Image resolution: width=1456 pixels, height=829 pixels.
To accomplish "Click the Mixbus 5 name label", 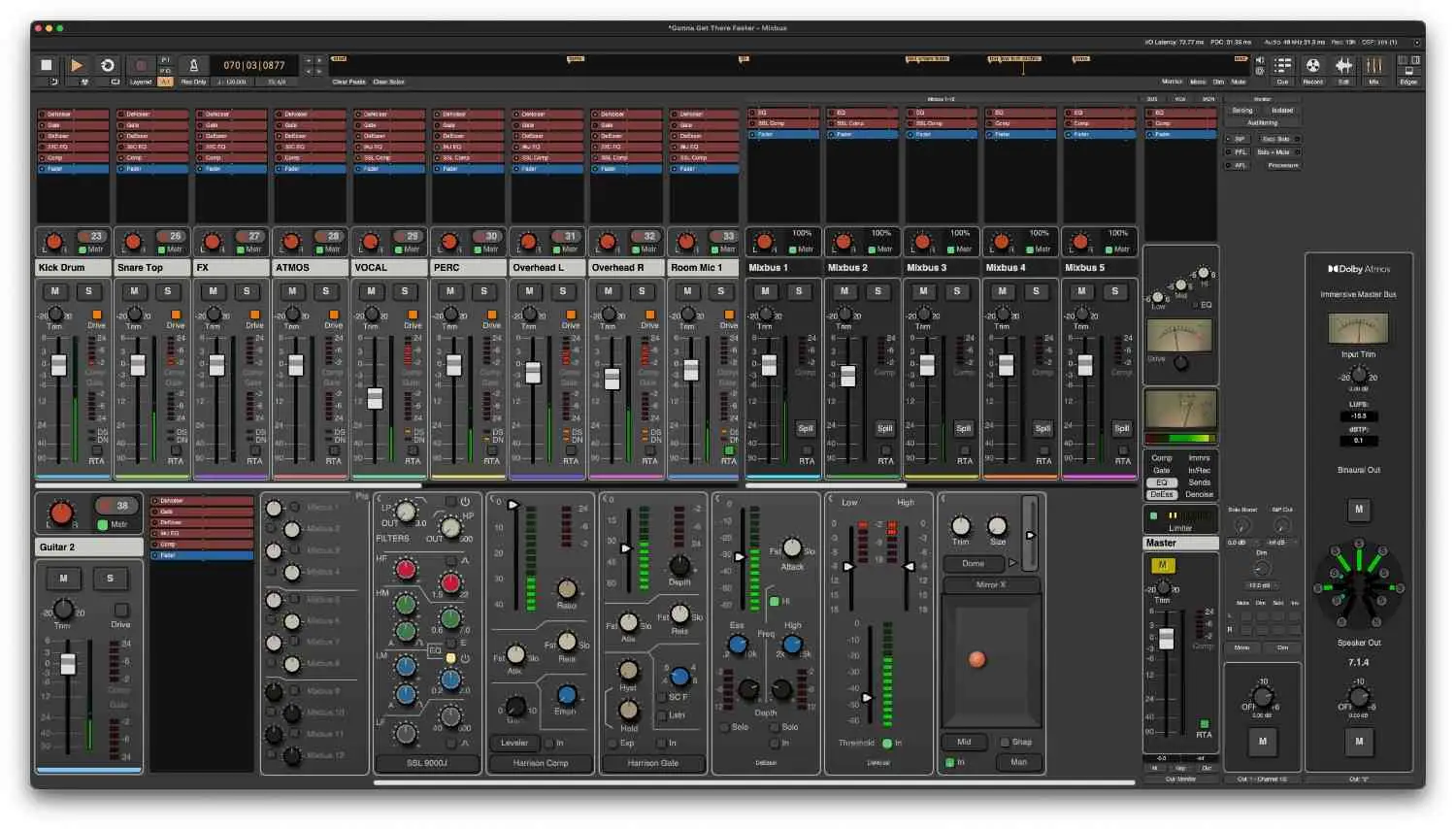I will tap(1101, 268).
